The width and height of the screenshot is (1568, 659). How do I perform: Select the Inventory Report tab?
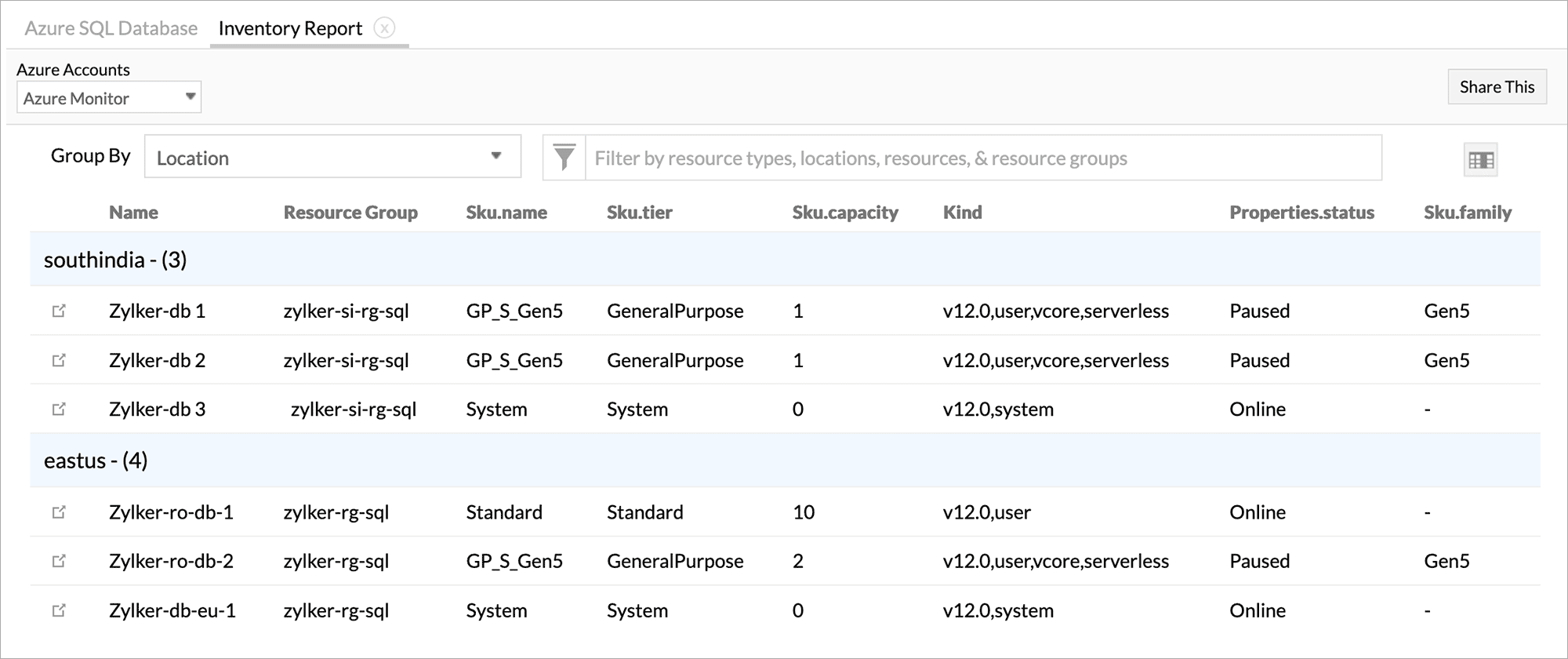(x=290, y=28)
